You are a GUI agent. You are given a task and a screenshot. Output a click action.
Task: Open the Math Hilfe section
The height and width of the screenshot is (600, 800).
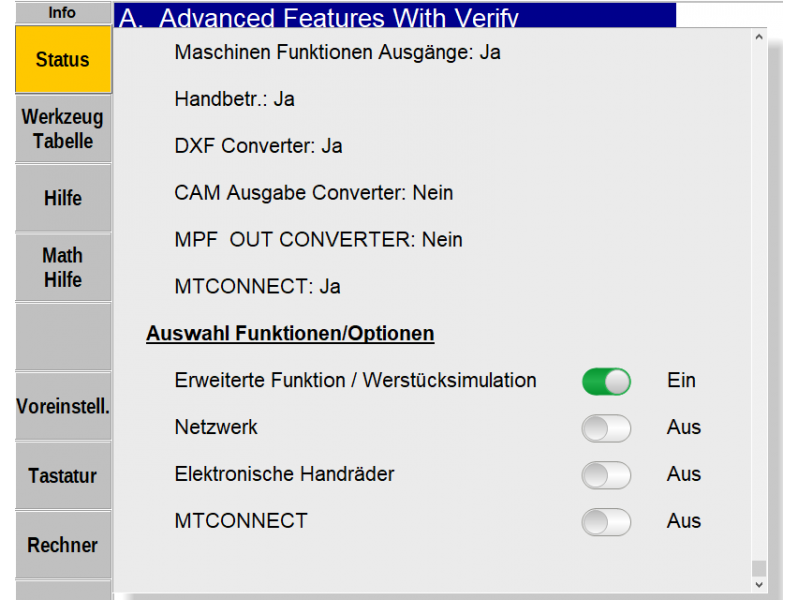pos(62,267)
